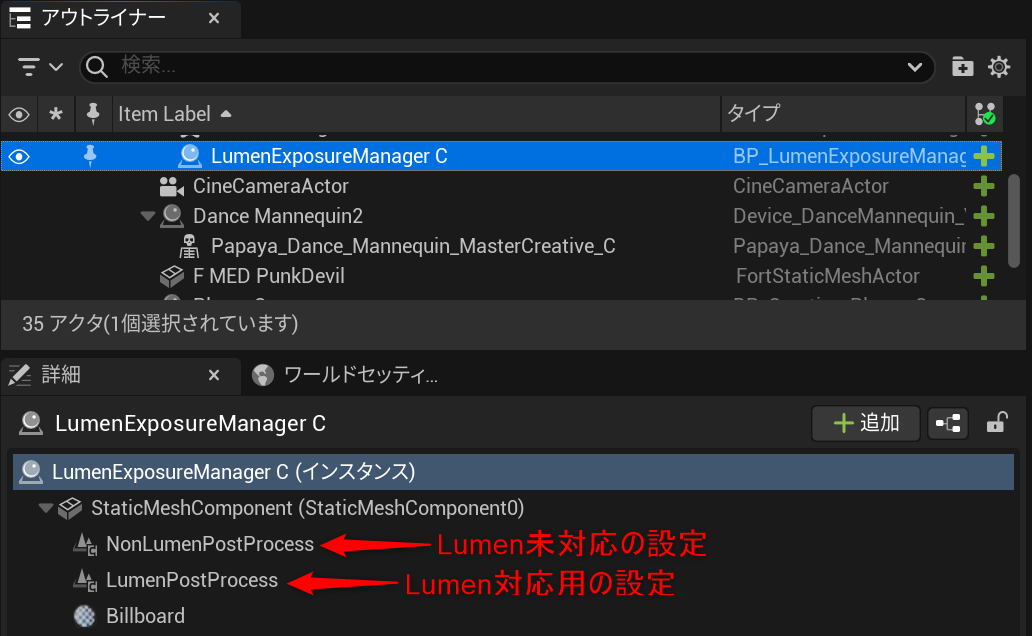Viewport: 1032px width, 636px height.
Task: Click the 追加 add component button
Action: click(865, 423)
